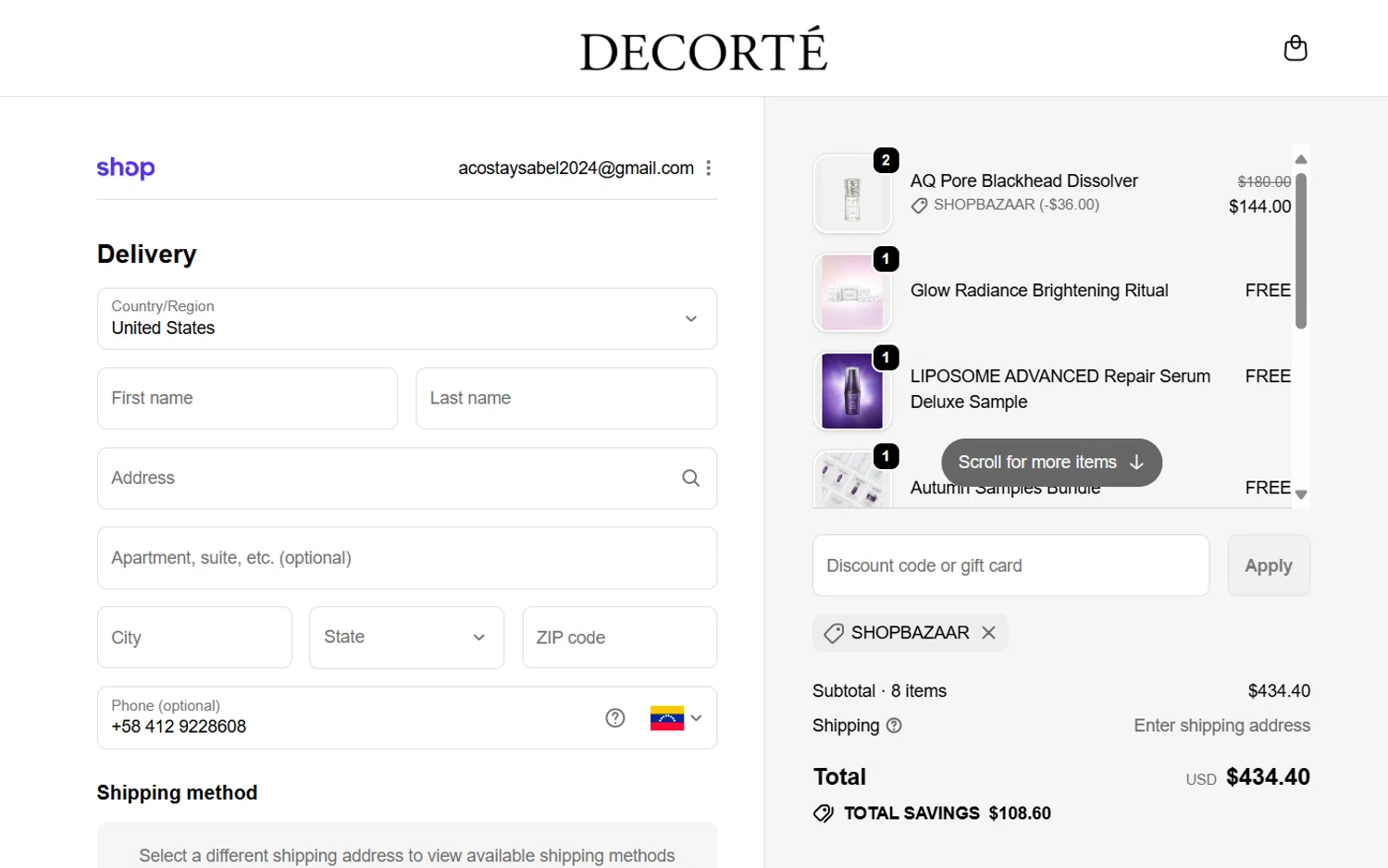Click the order list scrollbar thumb

[x=1301, y=250]
